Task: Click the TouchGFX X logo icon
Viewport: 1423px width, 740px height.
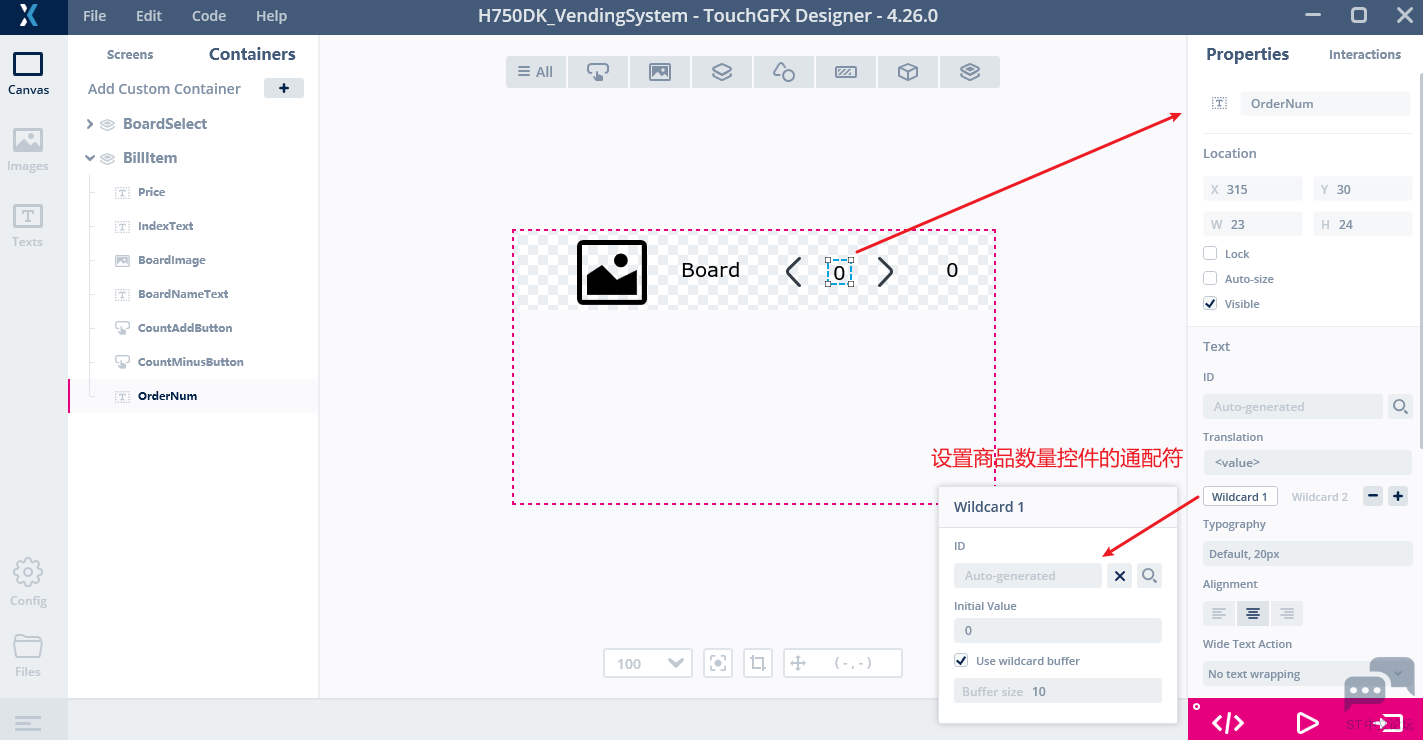Action: click(29, 16)
